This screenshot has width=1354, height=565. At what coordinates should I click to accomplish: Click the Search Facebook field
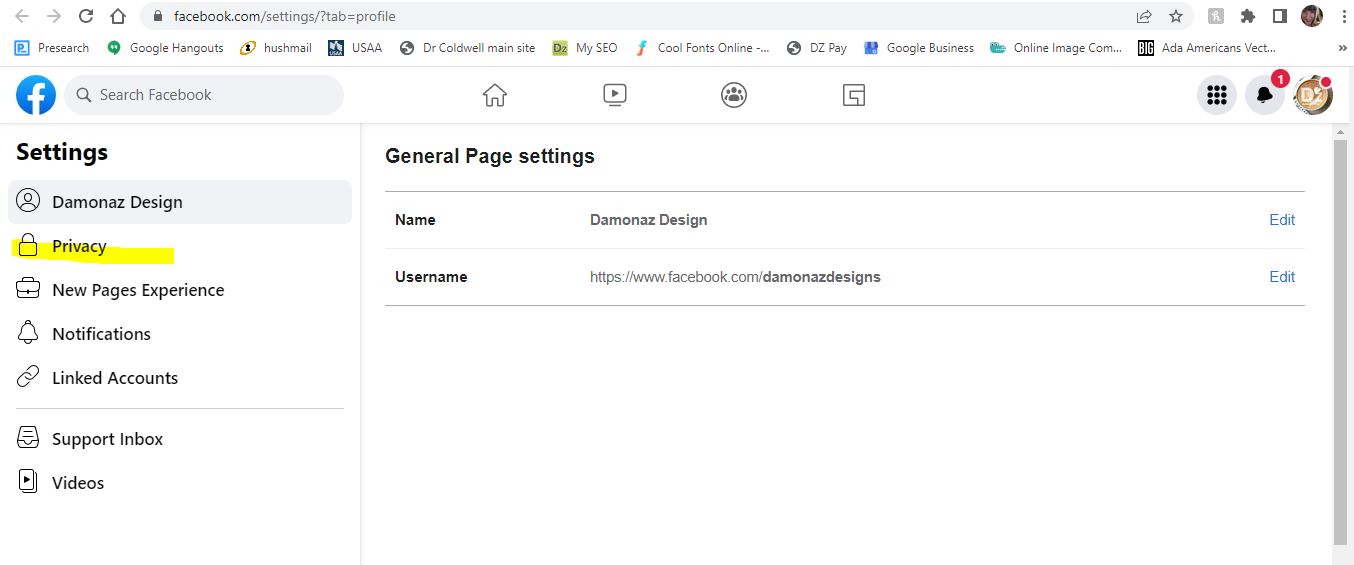(x=204, y=95)
